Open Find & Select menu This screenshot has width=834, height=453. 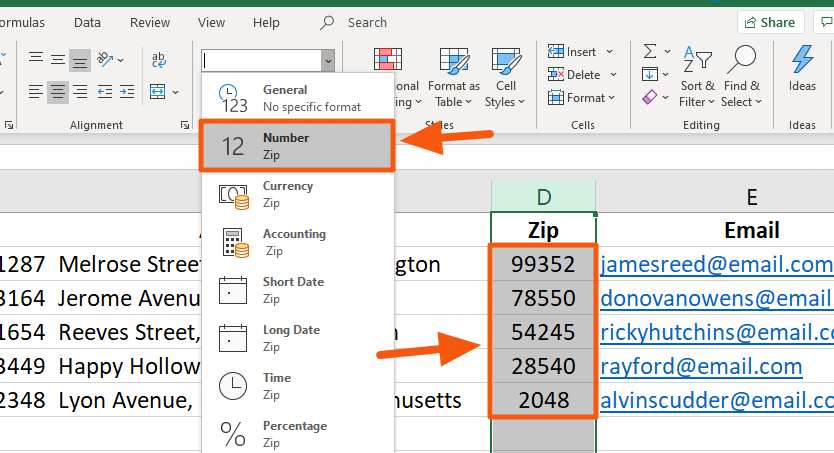tap(741, 78)
